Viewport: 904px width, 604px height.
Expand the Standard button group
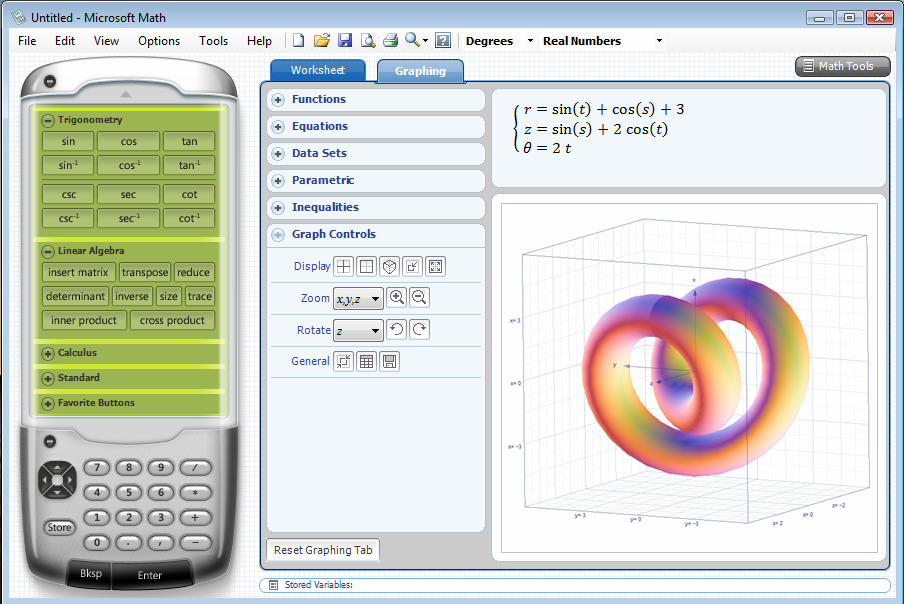[x=48, y=379]
